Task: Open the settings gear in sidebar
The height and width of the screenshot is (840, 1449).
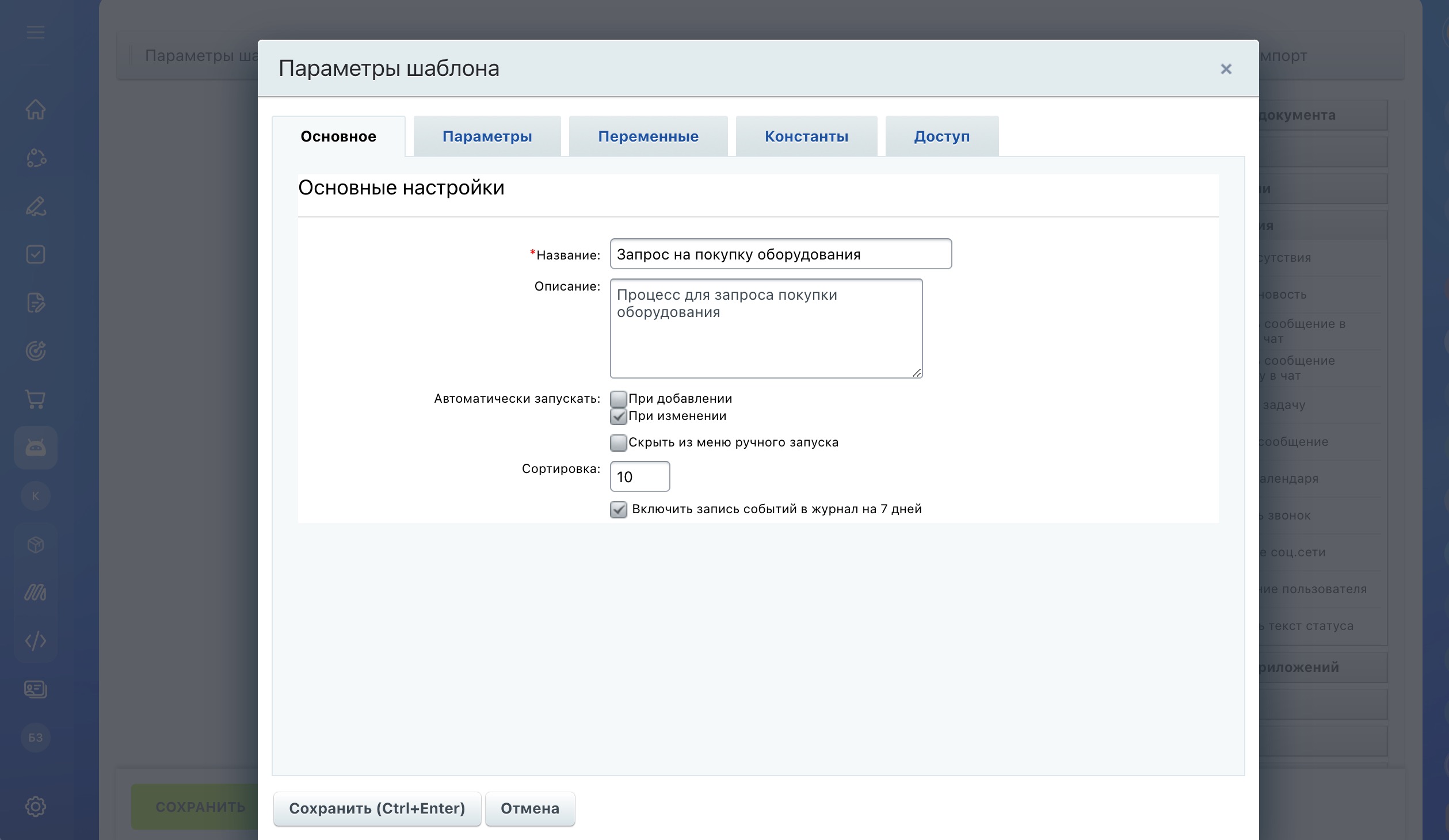Action: pyautogui.click(x=36, y=807)
